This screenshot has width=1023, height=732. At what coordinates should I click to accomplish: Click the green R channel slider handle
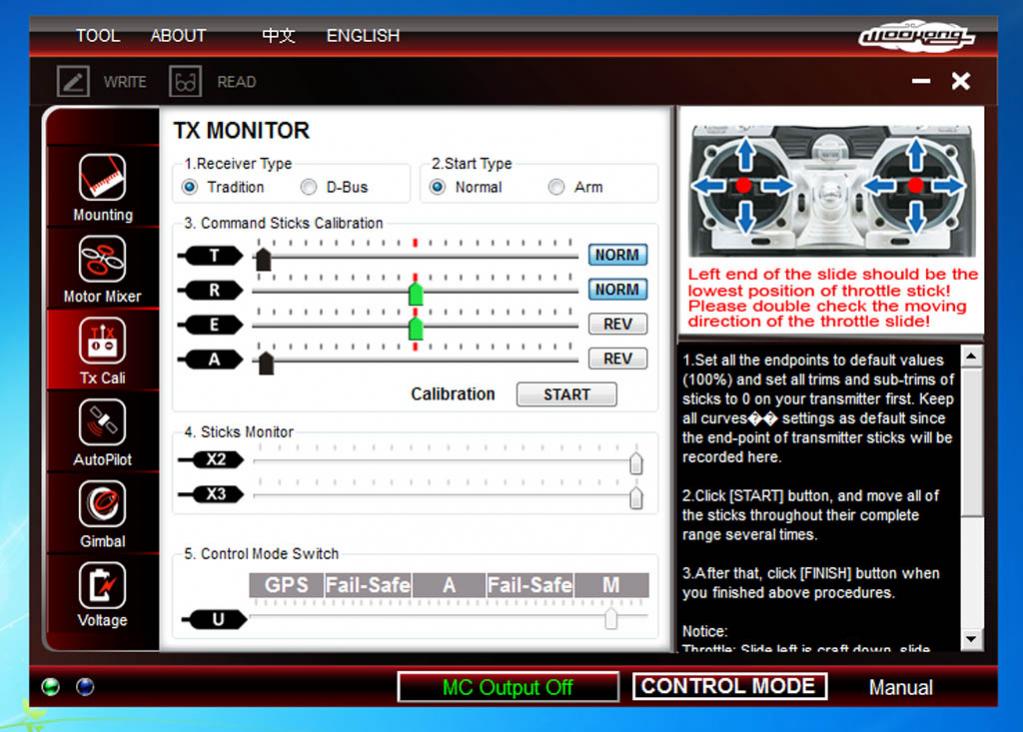[x=416, y=293]
